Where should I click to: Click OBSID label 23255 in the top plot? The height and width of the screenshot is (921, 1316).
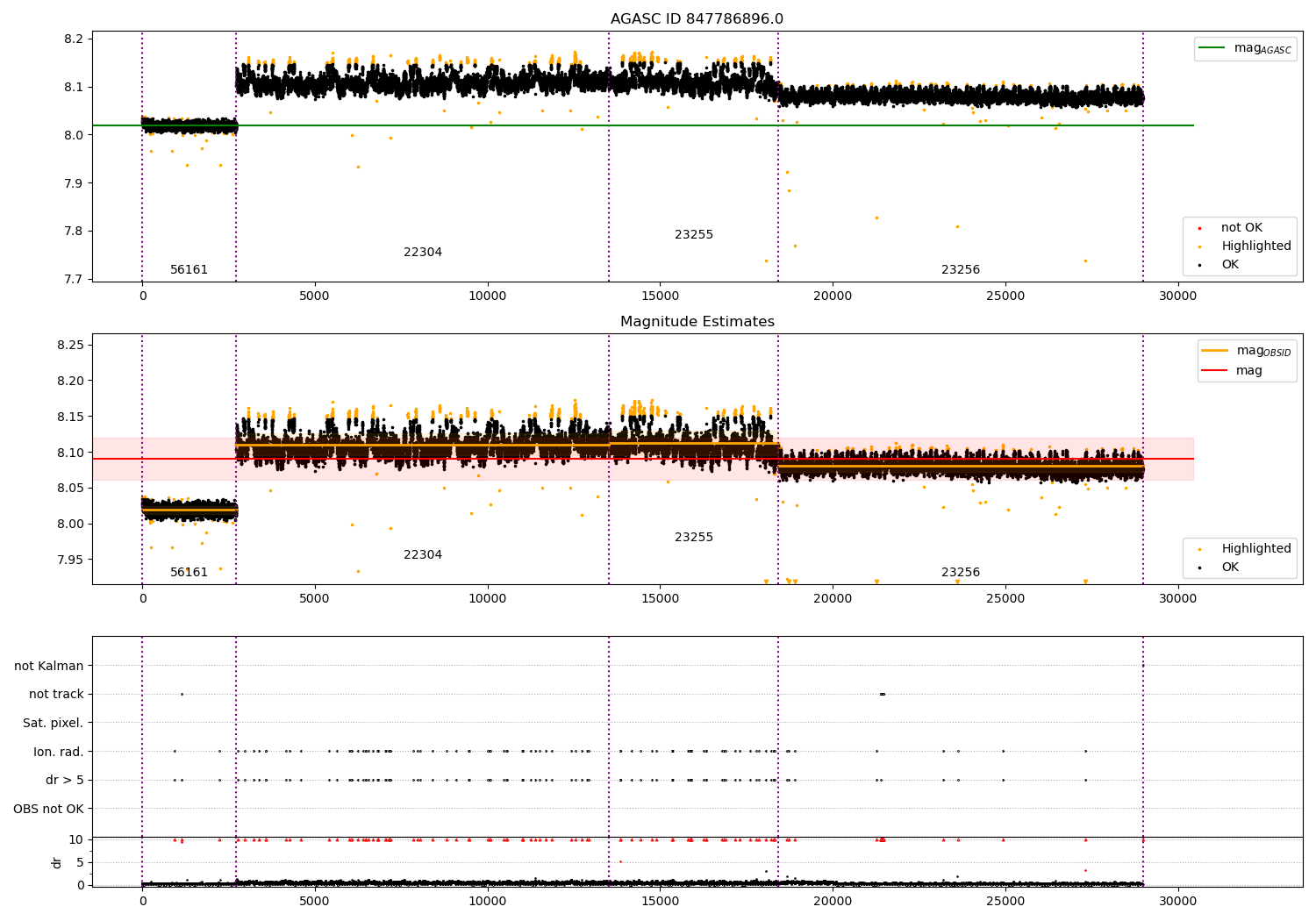(694, 235)
